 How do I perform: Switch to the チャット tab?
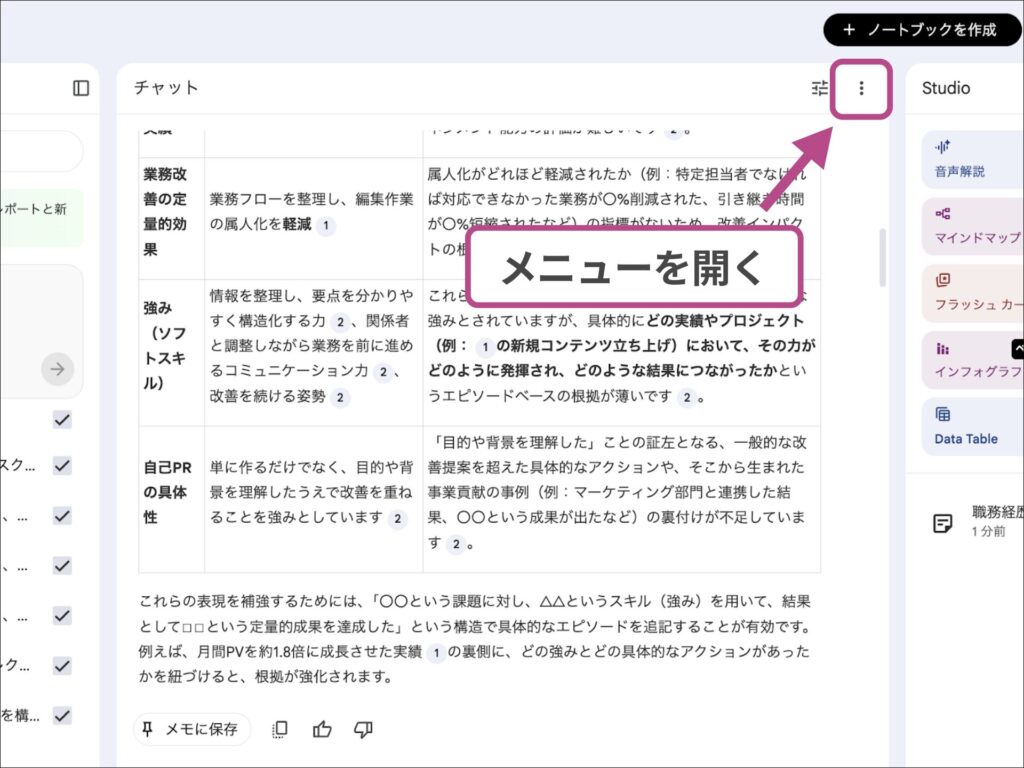click(165, 88)
